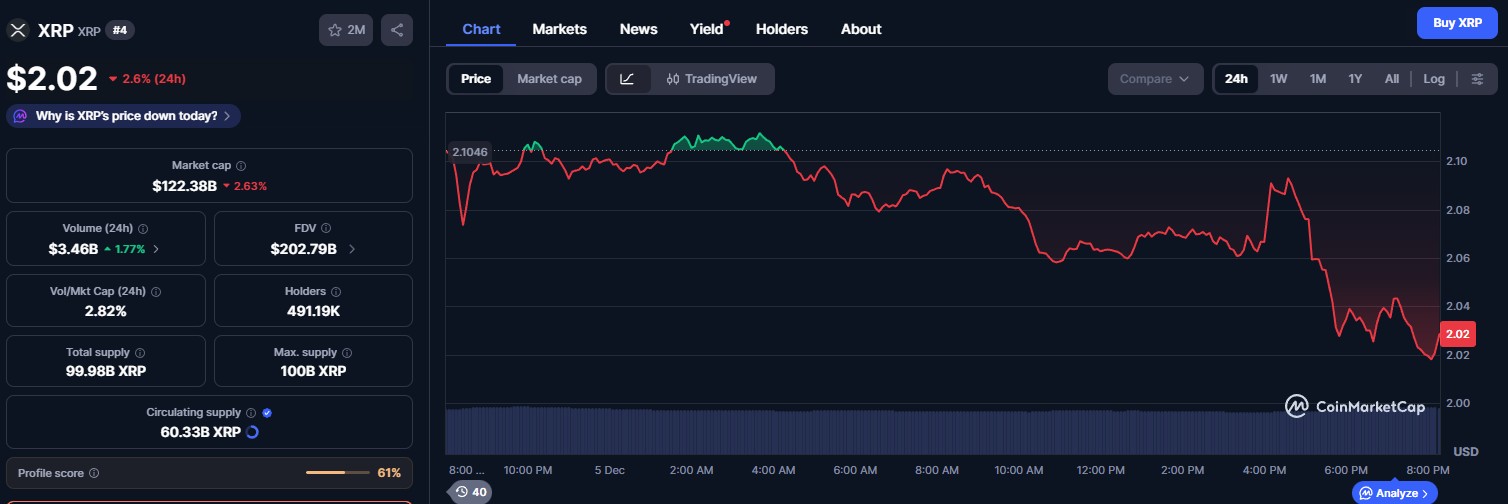Click the XRP logo icon
The image size is (1508, 504).
[x=17, y=30]
